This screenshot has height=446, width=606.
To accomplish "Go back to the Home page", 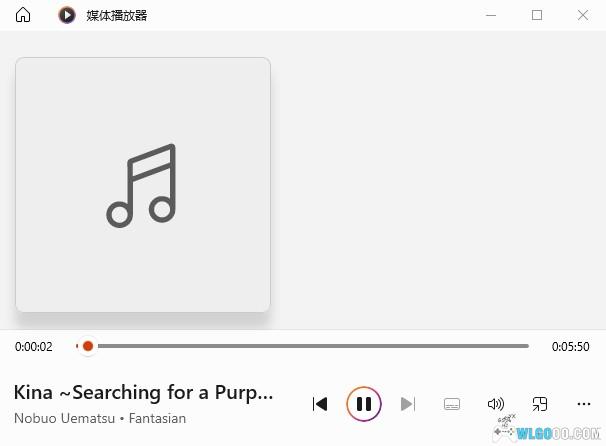I will (23, 15).
